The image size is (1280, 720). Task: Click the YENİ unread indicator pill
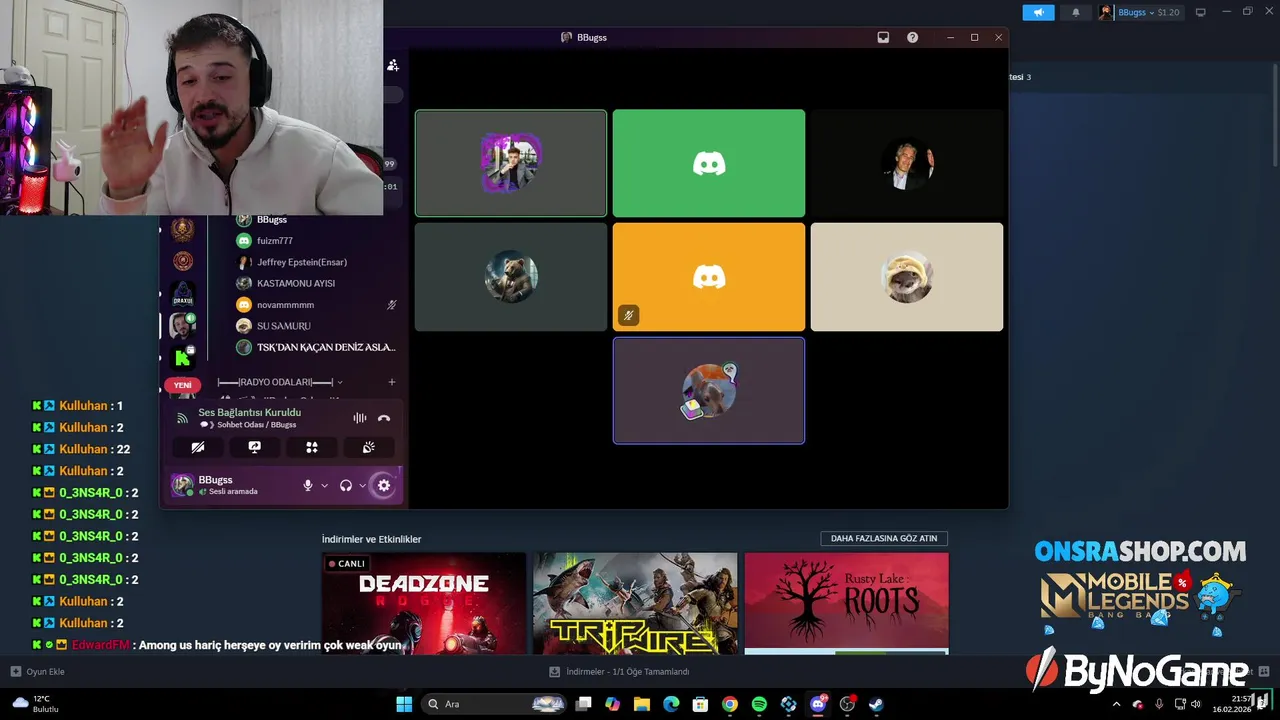click(x=183, y=385)
